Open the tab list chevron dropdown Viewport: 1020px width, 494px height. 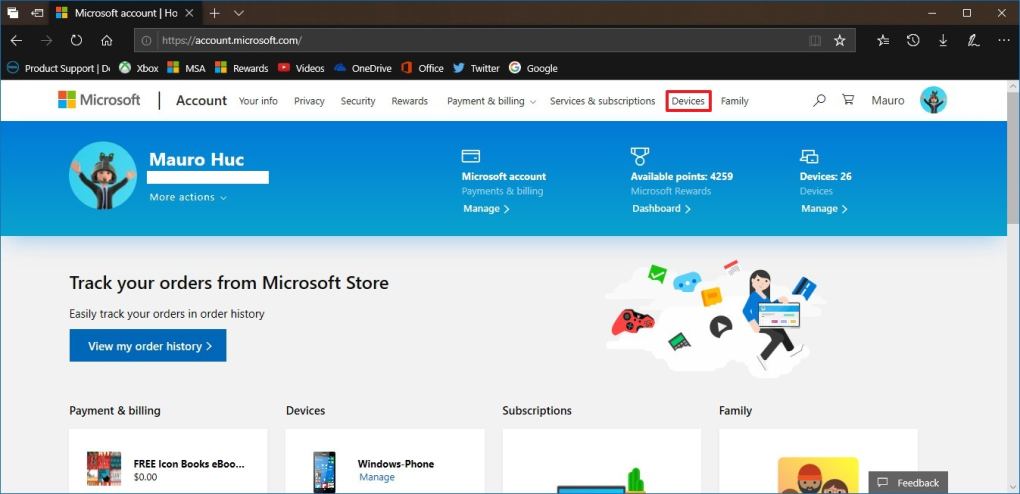(x=239, y=13)
